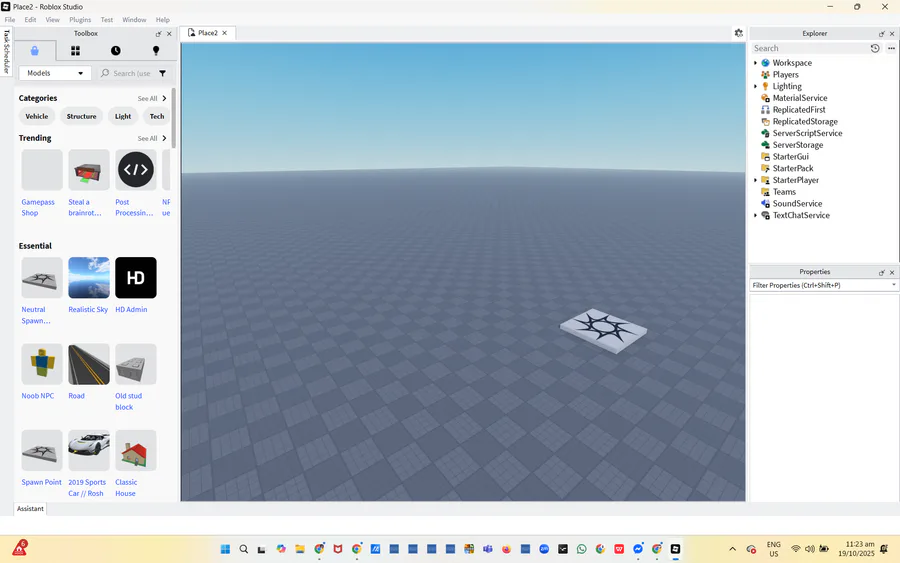Viewport: 900px width, 563px height.
Task: Open the View menu
Action: pos(52,20)
